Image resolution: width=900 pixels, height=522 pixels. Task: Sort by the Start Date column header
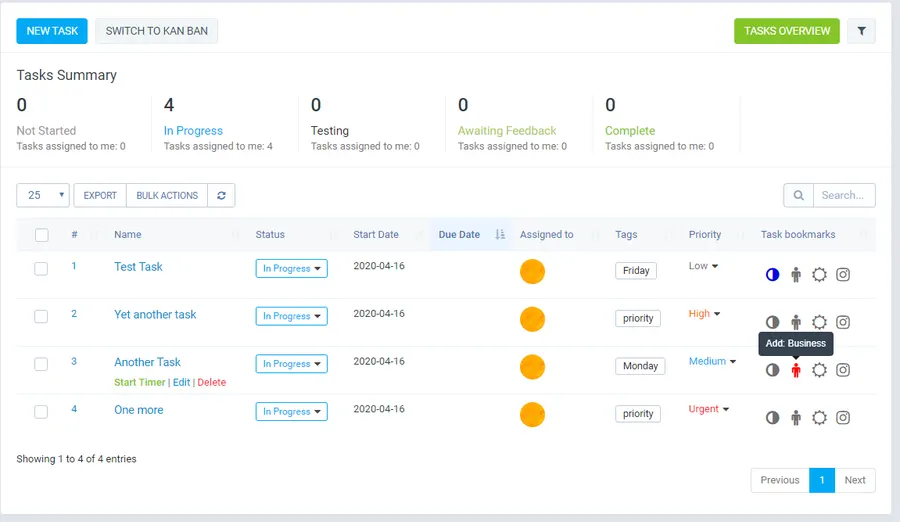375,234
